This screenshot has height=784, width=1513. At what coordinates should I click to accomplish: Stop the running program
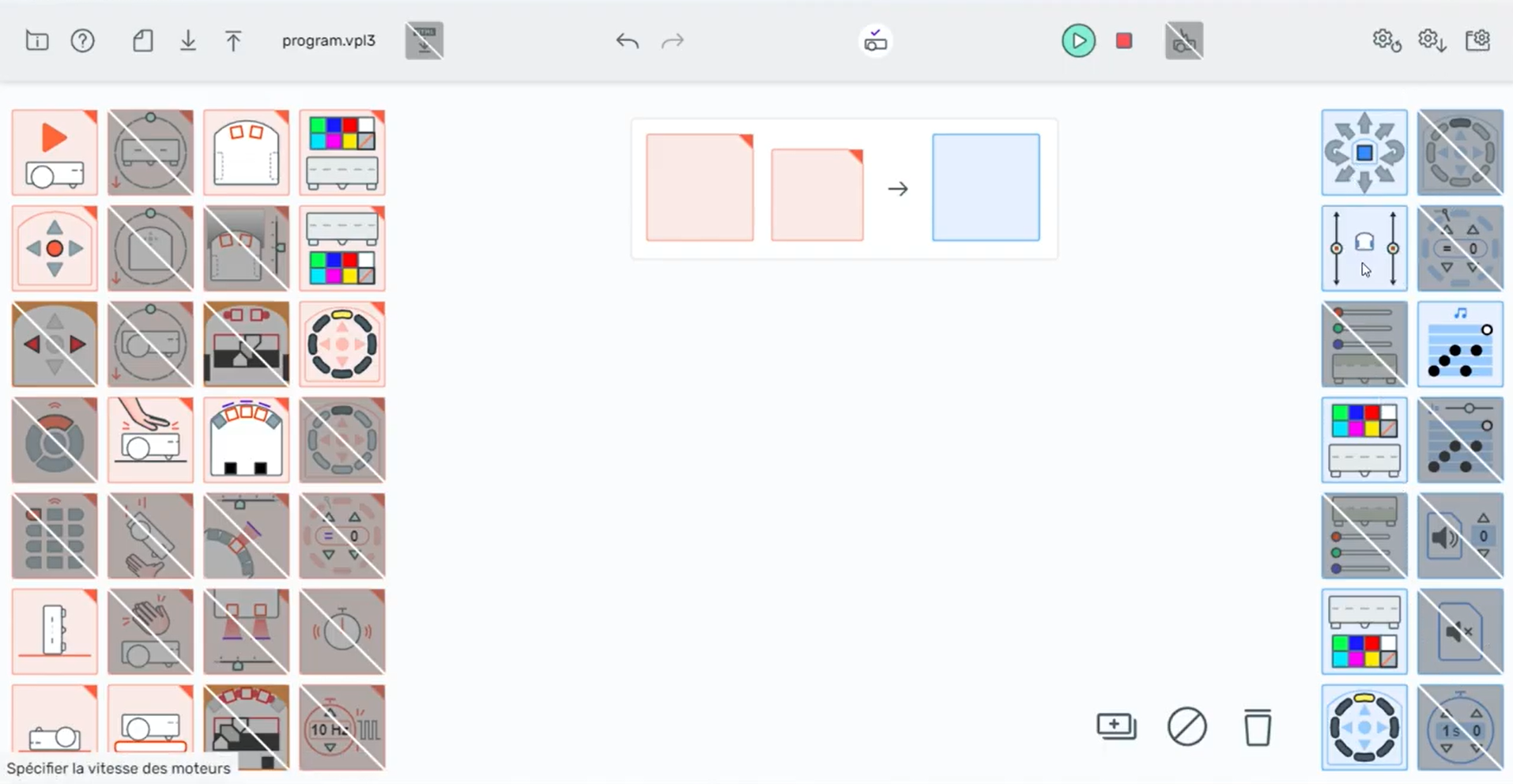click(x=1124, y=40)
